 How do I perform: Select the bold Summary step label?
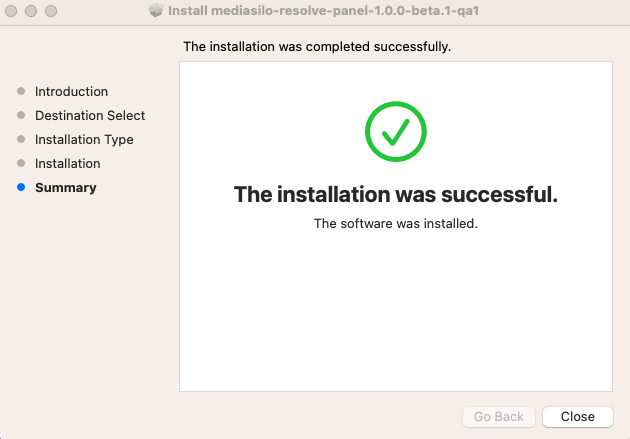(66, 187)
